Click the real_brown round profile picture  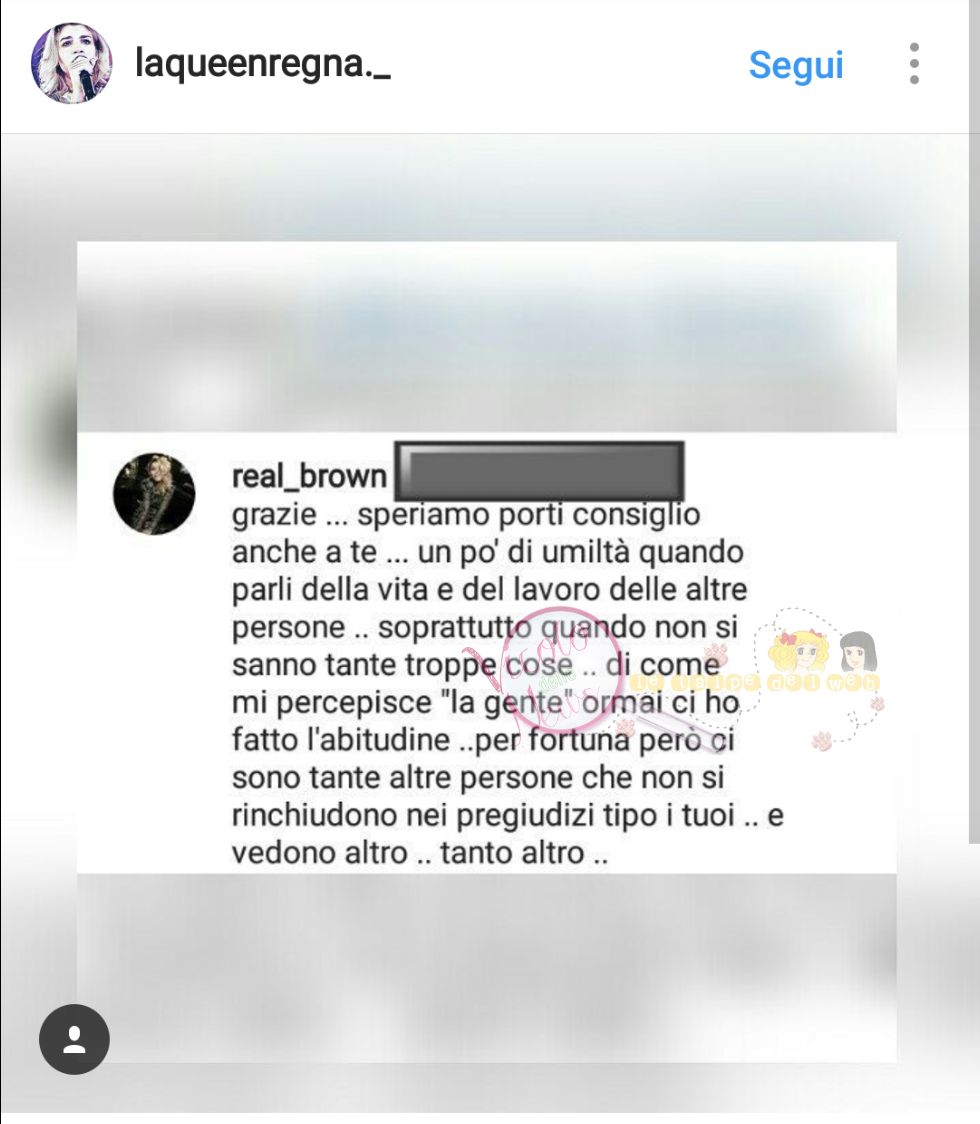point(154,494)
